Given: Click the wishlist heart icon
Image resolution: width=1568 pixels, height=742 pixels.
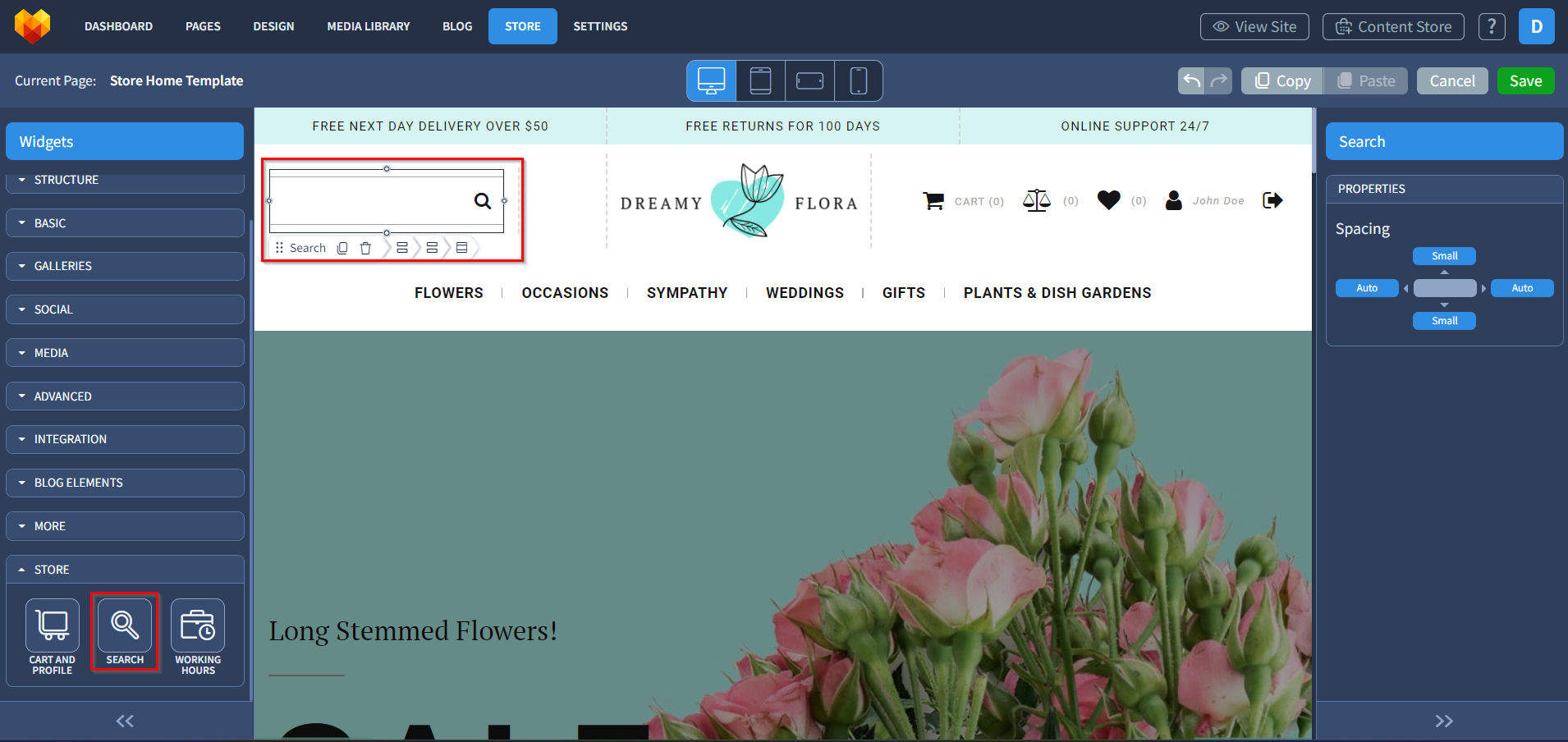Looking at the screenshot, I should click(1109, 200).
